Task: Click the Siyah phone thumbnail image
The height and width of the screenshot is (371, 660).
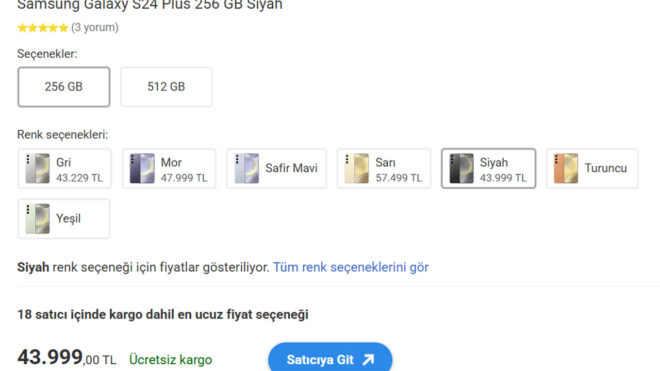Action: (x=461, y=168)
